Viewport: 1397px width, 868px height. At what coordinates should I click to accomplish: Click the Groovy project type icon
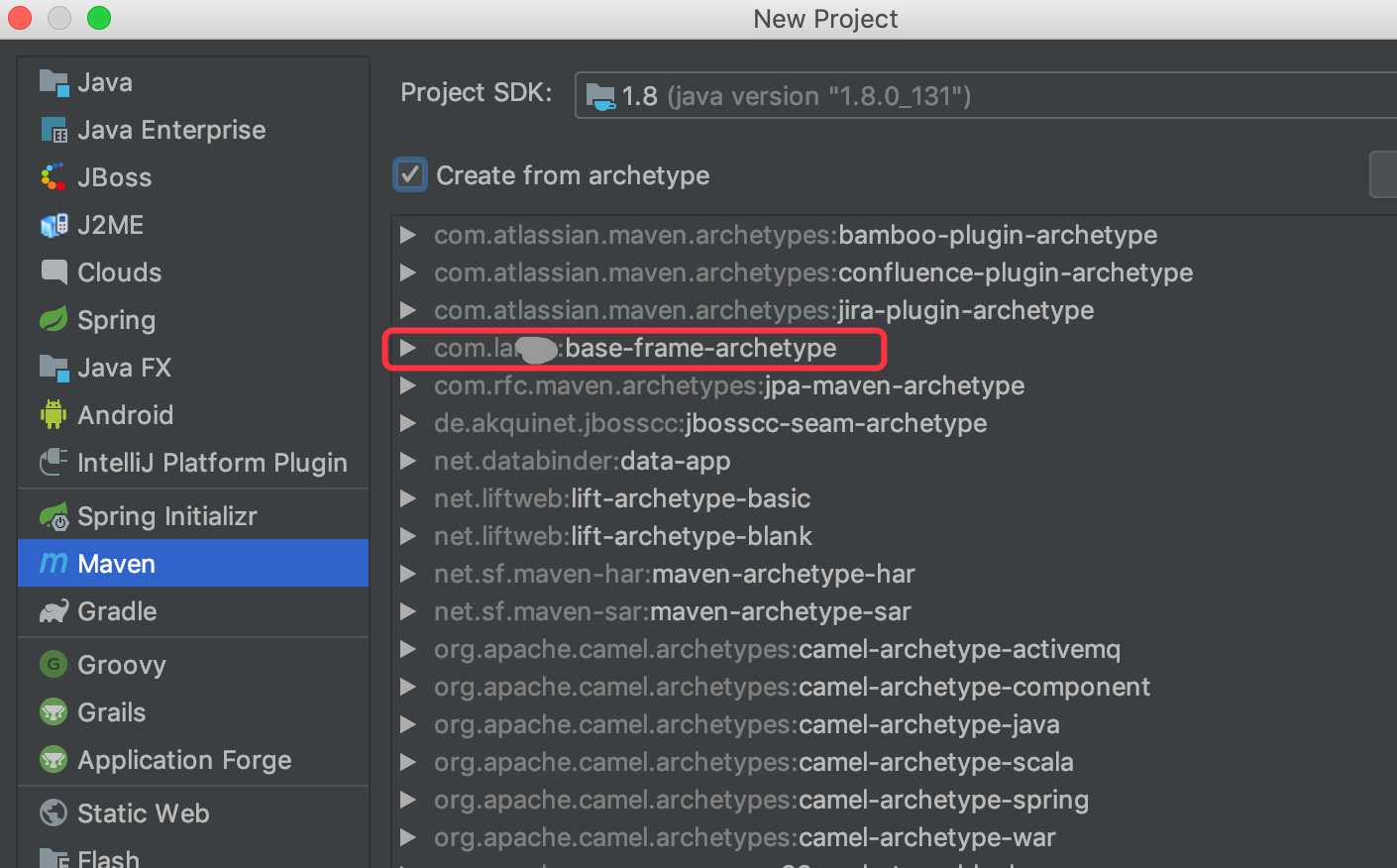tap(54, 665)
